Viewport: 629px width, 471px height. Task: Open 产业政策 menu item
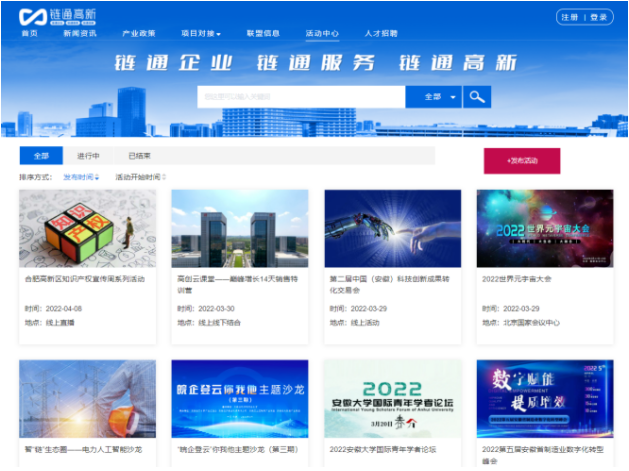[139, 33]
